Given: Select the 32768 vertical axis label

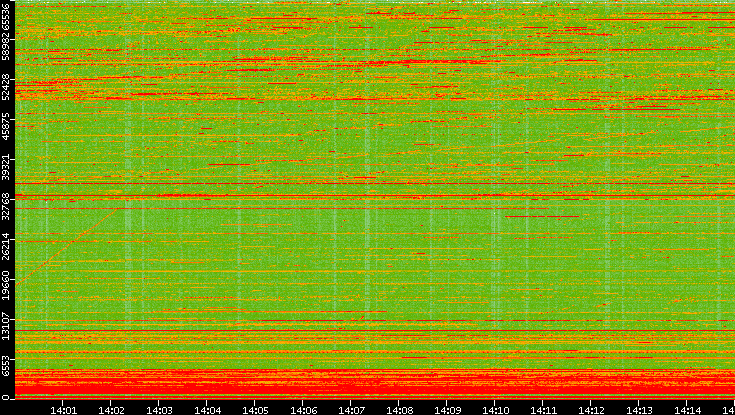Looking at the screenshot, I should tap(5, 207).
